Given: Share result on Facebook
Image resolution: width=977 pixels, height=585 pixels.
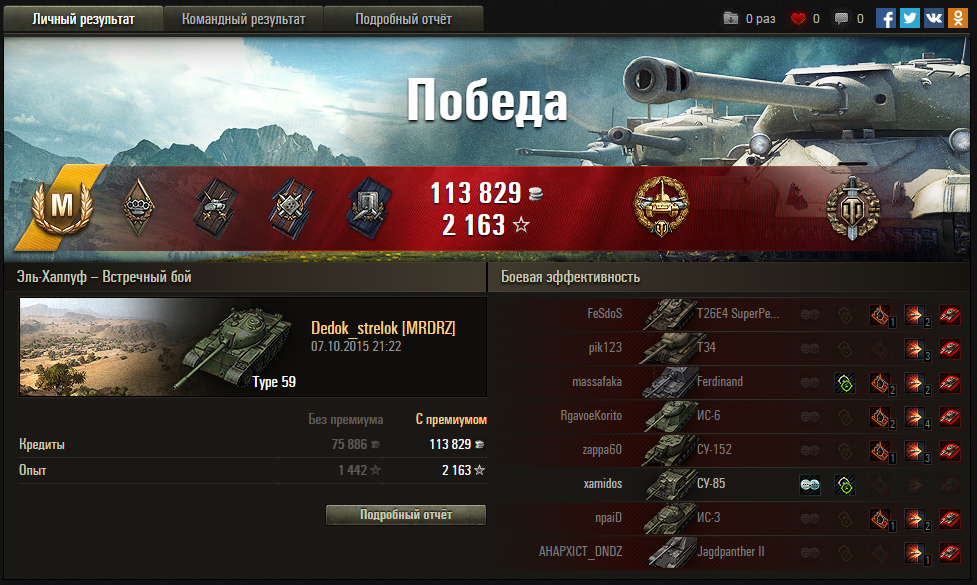Looking at the screenshot, I should pyautogui.click(x=885, y=18).
